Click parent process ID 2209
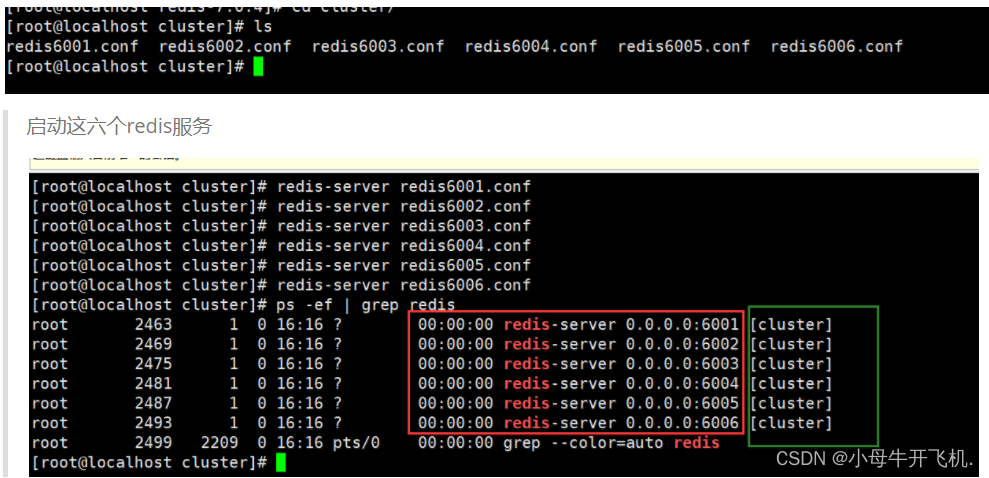 (219, 443)
